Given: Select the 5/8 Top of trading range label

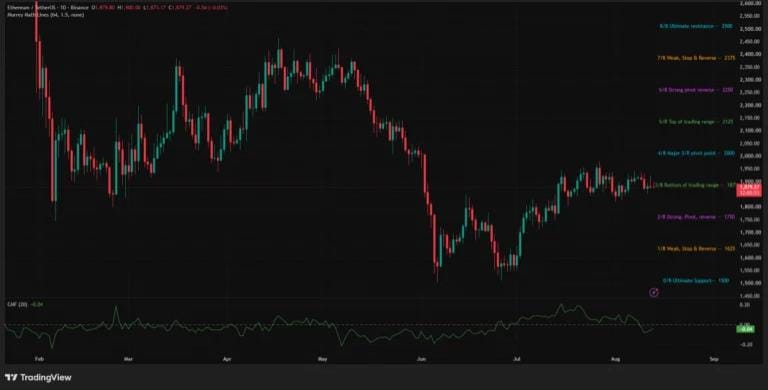Looking at the screenshot, I should click(x=696, y=122).
